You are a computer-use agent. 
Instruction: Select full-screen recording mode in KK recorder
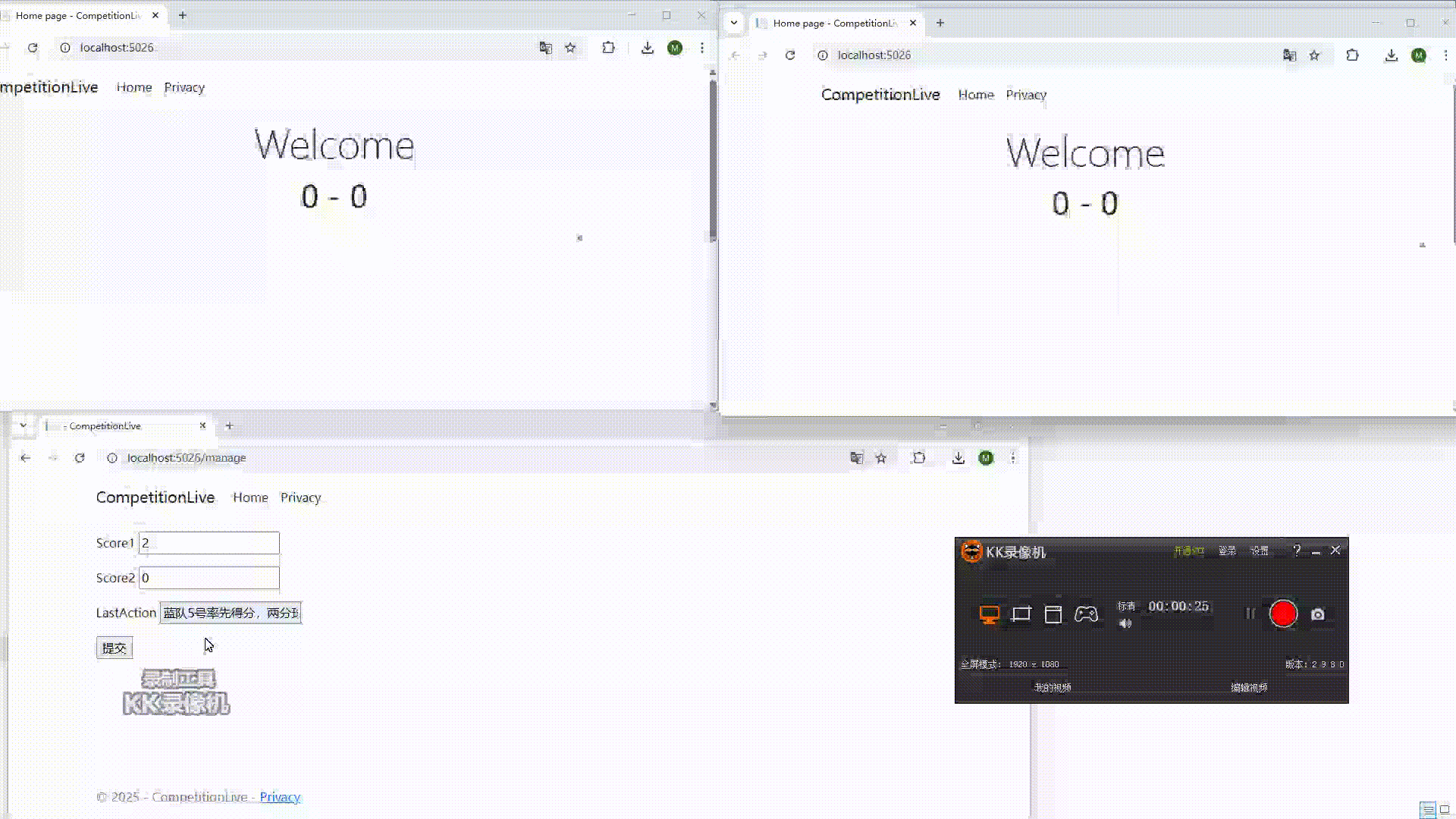[x=989, y=614]
